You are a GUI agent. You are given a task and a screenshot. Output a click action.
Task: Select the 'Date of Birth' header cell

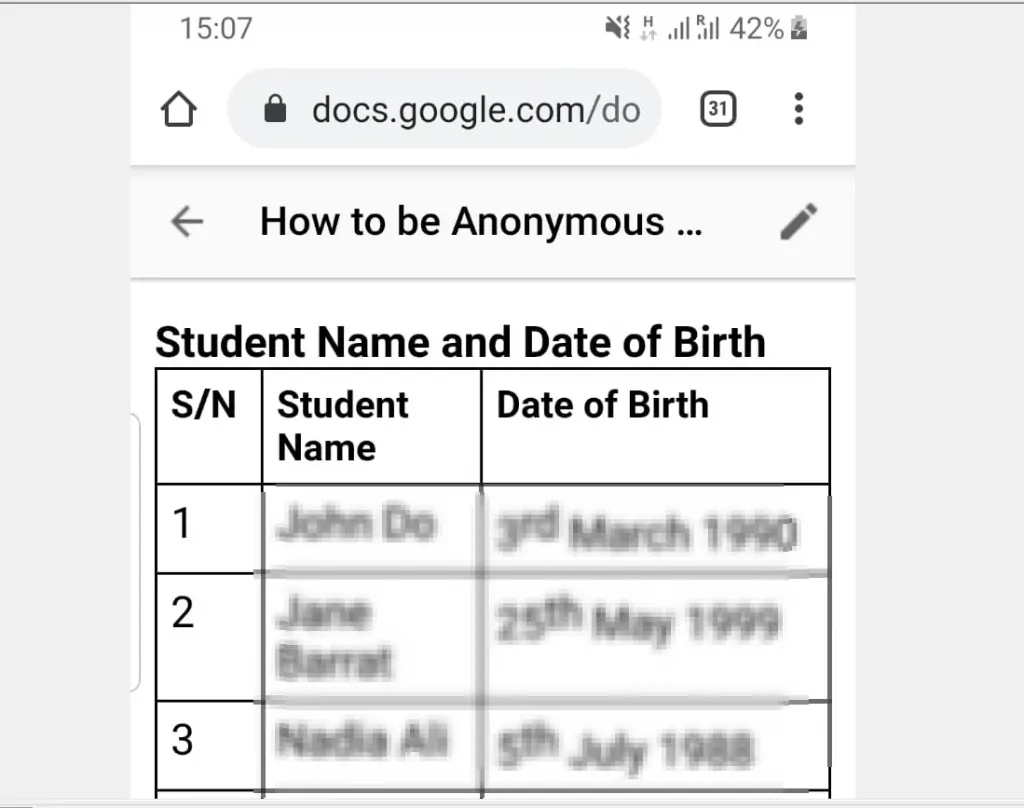(602, 404)
